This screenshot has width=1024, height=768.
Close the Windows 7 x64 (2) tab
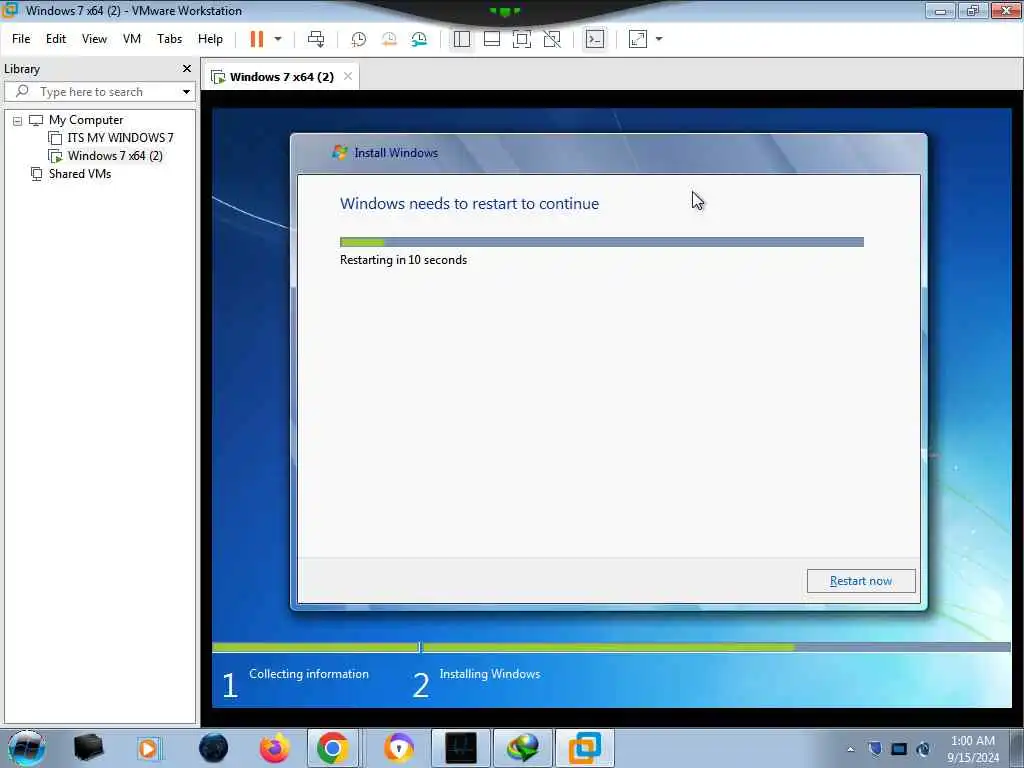point(348,76)
